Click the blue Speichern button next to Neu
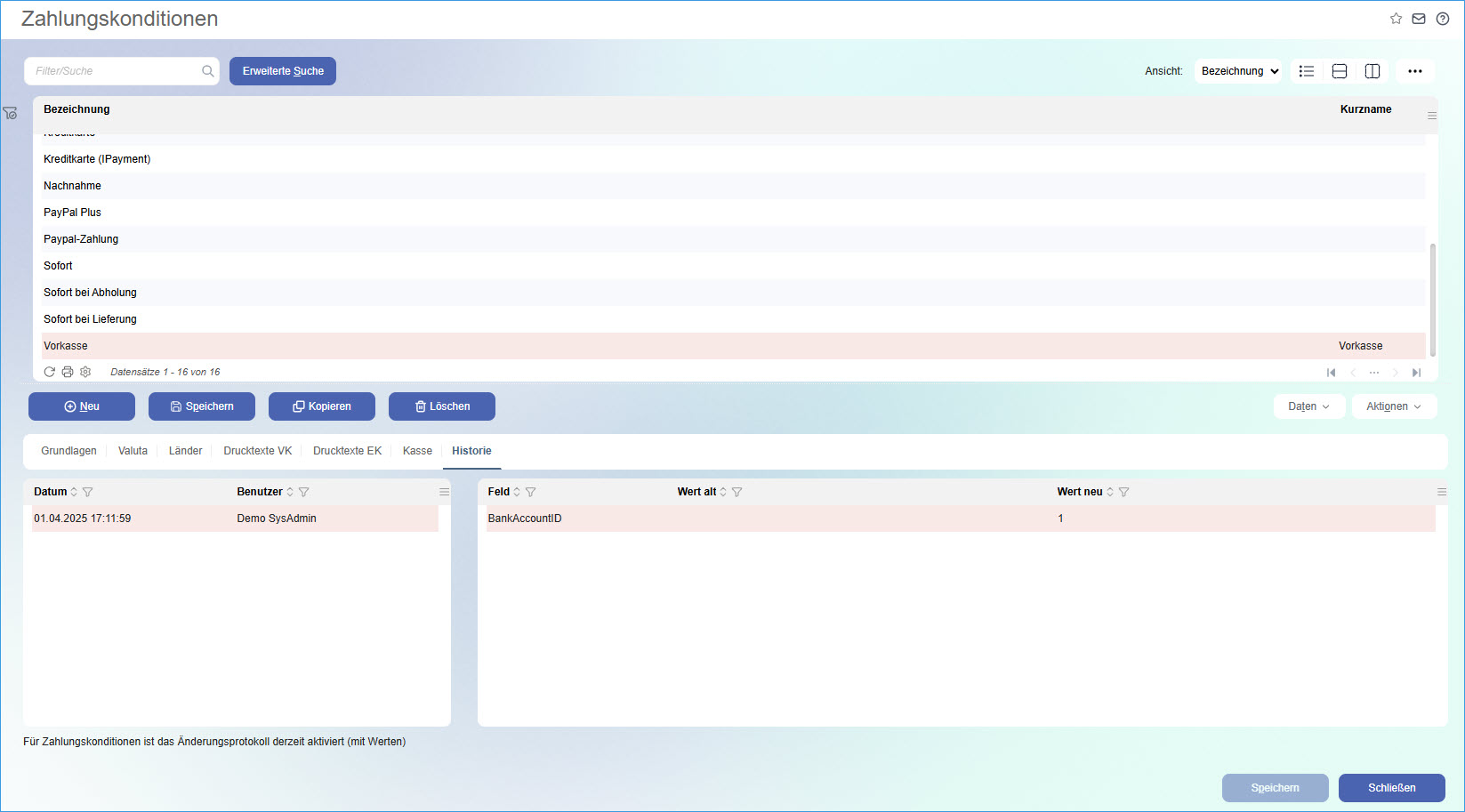The width and height of the screenshot is (1465, 812). click(x=202, y=406)
